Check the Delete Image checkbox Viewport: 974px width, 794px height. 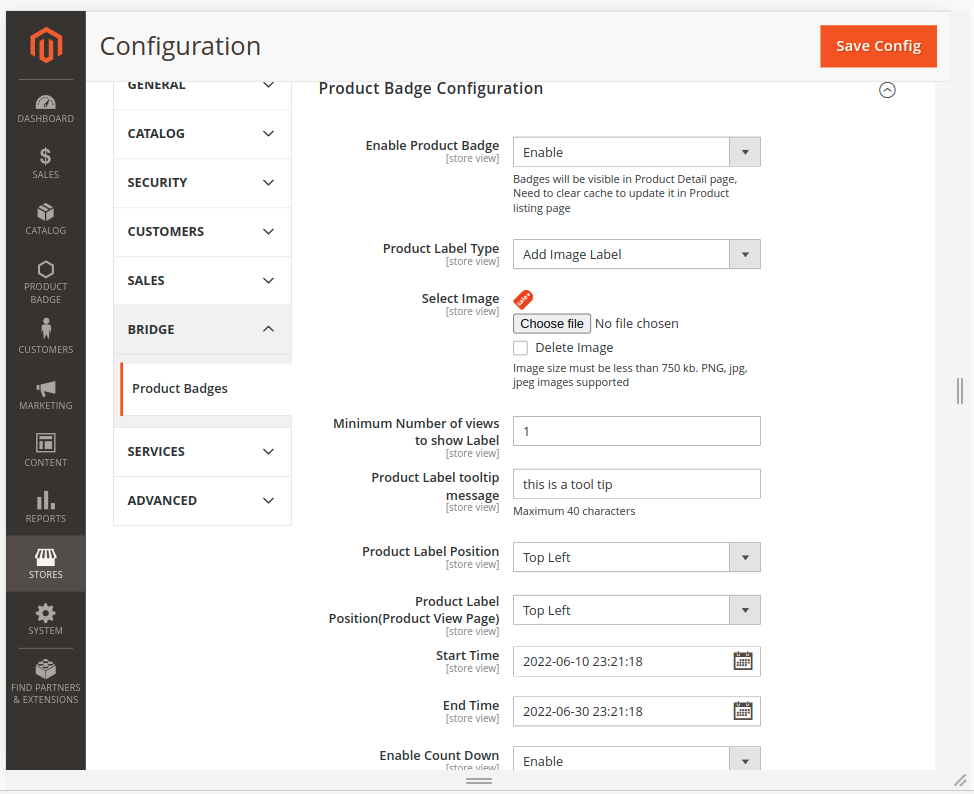[x=521, y=348]
